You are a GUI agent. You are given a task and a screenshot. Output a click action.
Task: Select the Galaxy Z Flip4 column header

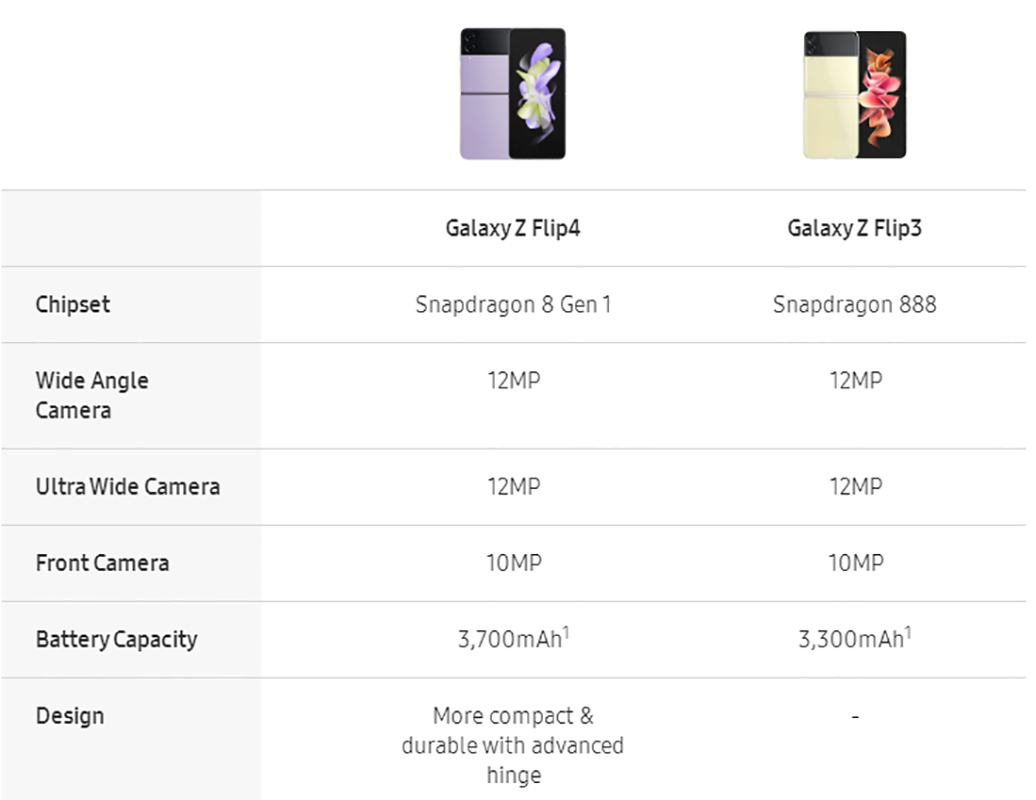pos(513,228)
